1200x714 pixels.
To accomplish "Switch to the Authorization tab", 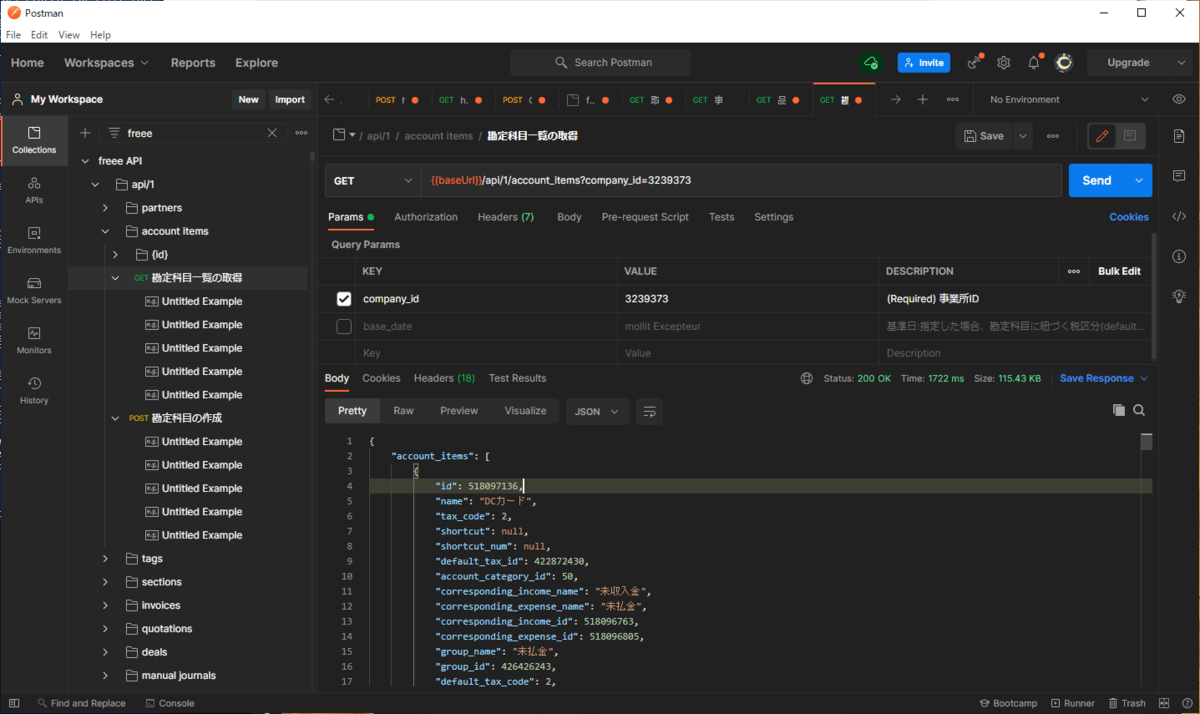I will [425, 217].
